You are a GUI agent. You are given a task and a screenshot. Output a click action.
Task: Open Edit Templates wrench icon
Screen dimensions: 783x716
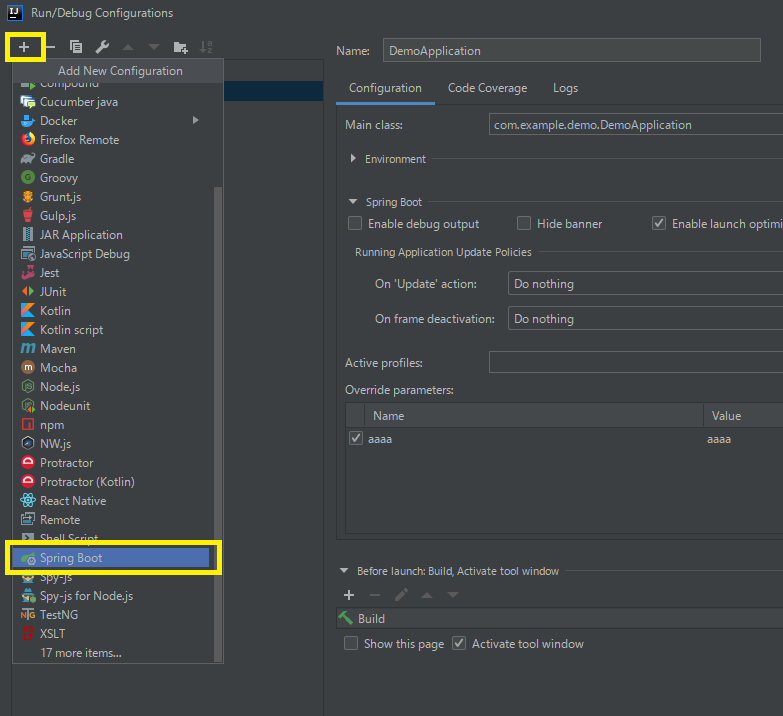[x=102, y=47]
